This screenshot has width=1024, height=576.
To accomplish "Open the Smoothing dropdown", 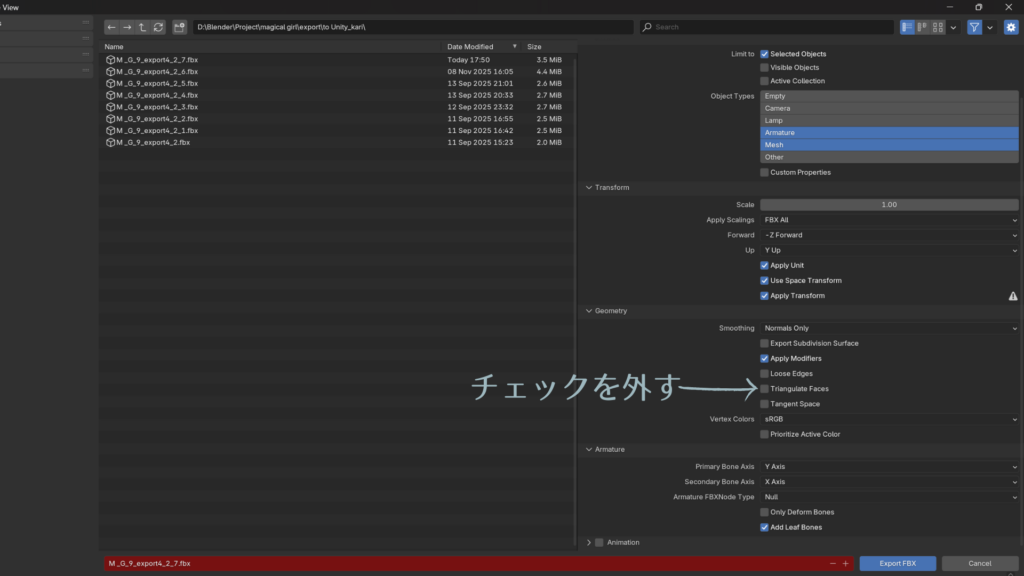I will 888,328.
